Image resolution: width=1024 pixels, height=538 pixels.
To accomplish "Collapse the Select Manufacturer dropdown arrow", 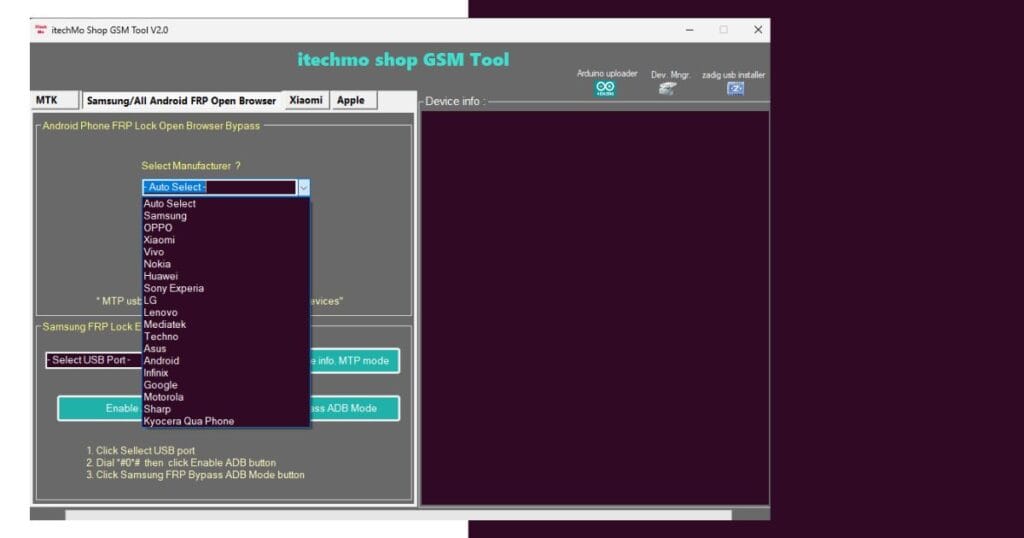I will (304, 187).
